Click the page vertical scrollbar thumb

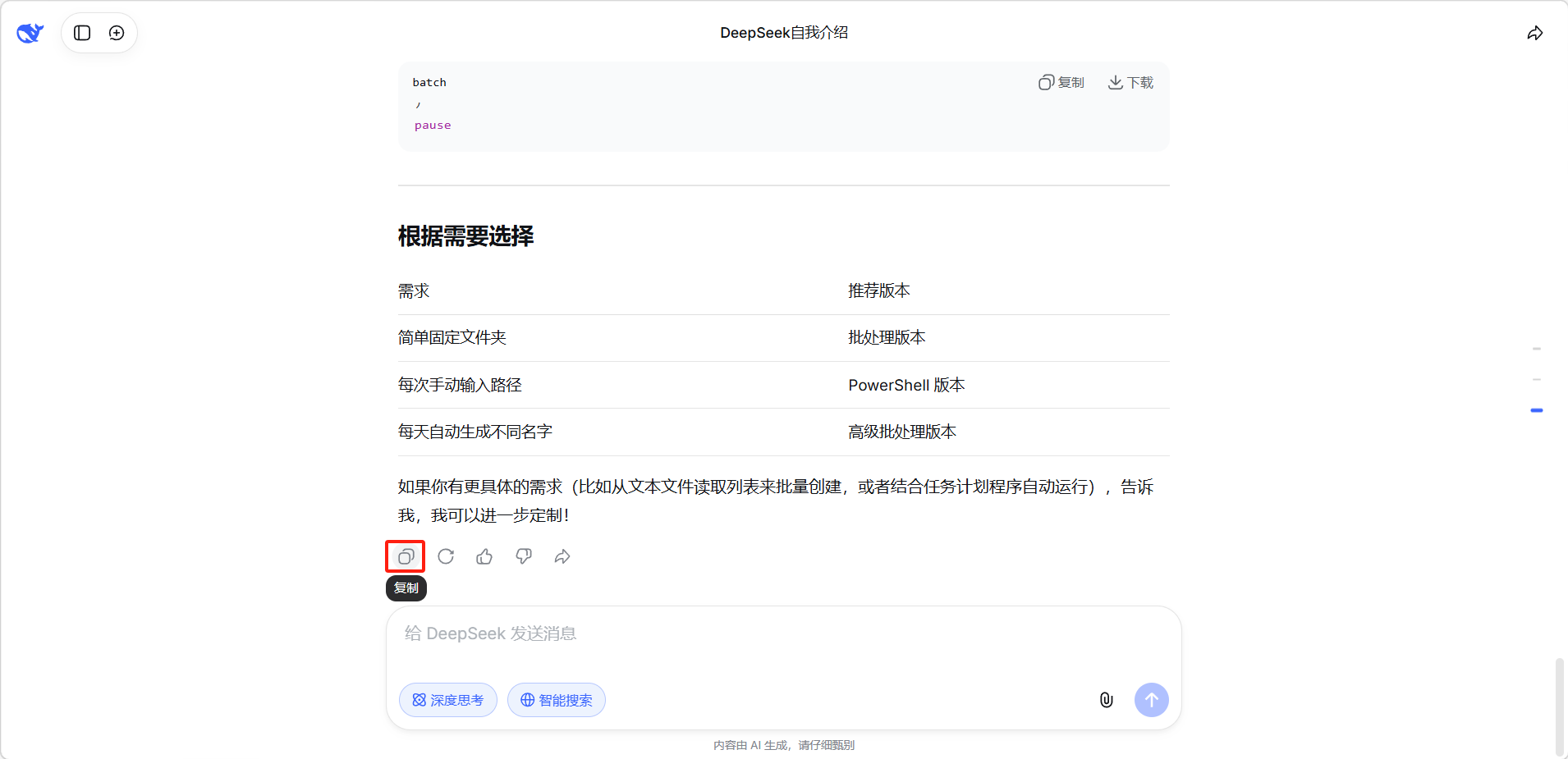coord(1559,706)
